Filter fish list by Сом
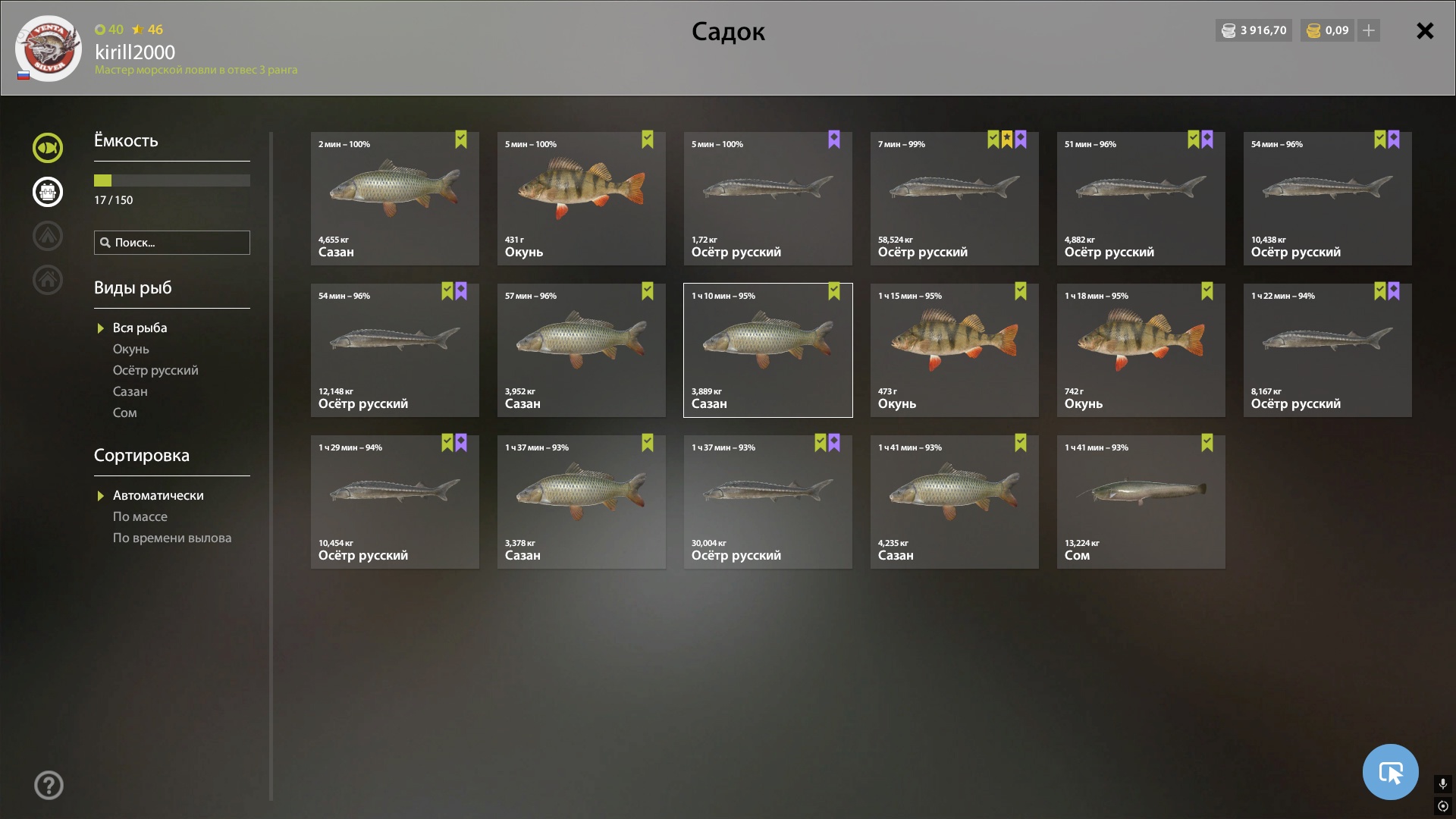Viewport: 1456px width, 819px height. pos(125,413)
